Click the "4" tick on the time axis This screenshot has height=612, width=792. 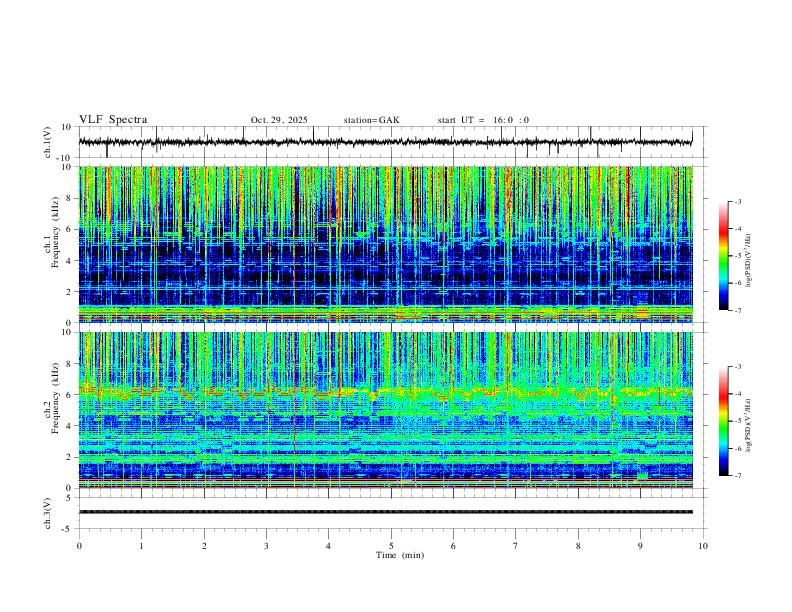[329, 546]
